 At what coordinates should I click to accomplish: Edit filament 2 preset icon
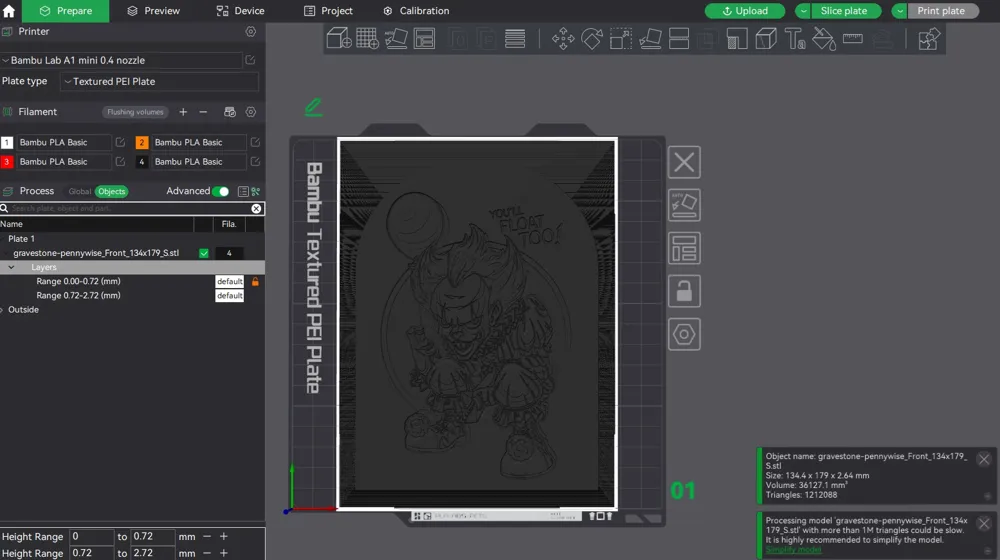click(255, 142)
